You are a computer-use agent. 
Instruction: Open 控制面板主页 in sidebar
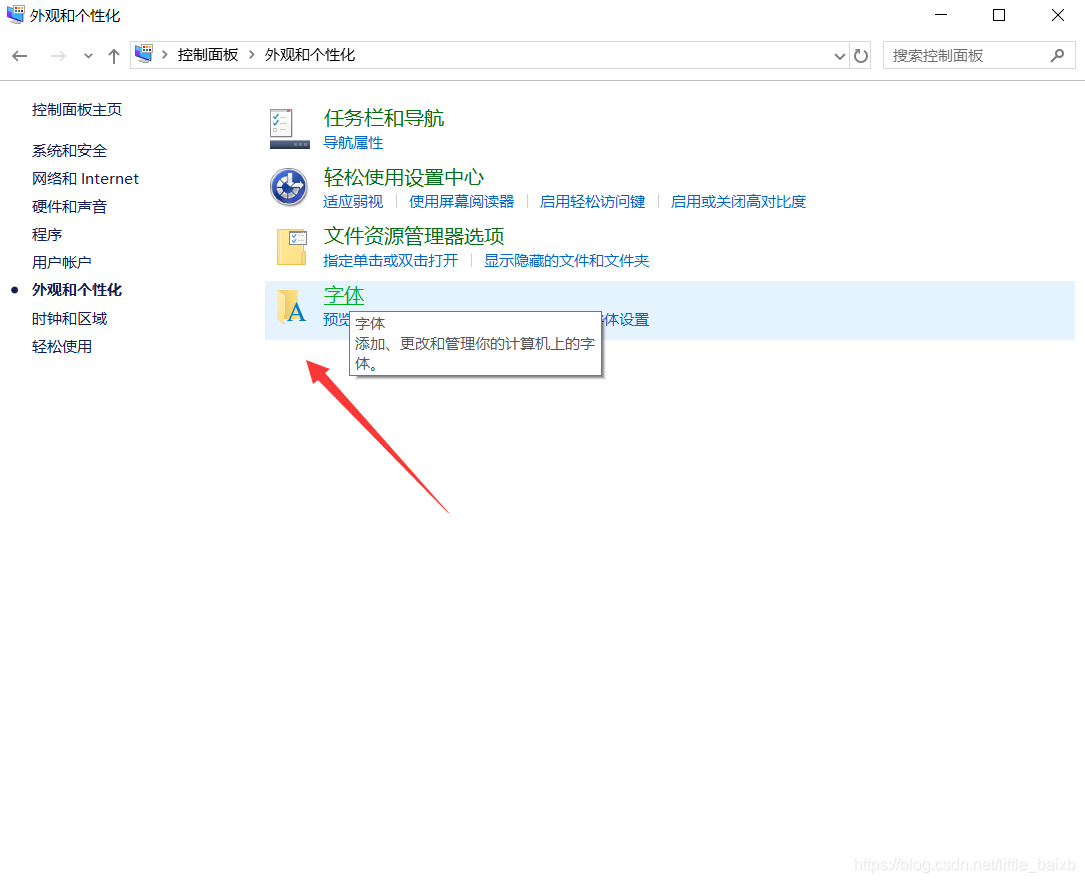click(77, 109)
